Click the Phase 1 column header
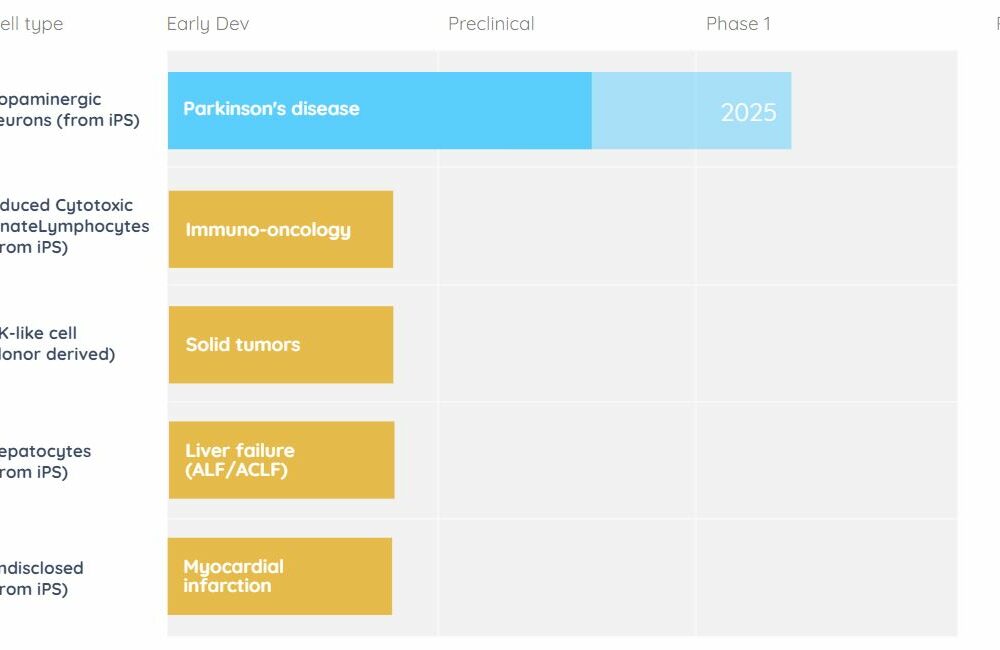The width and height of the screenshot is (1000, 650). 739,24
